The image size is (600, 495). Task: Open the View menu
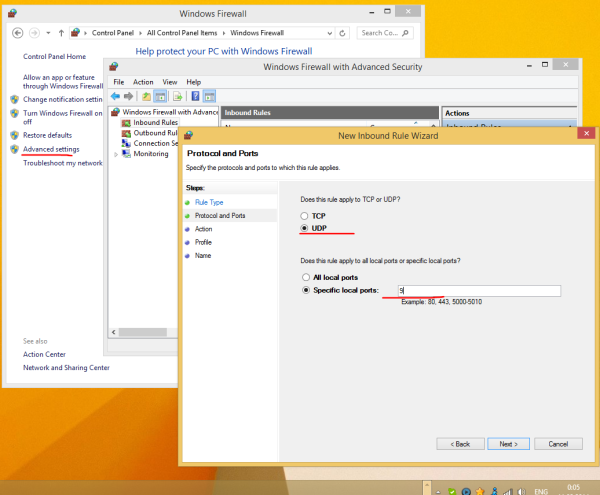click(169, 81)
